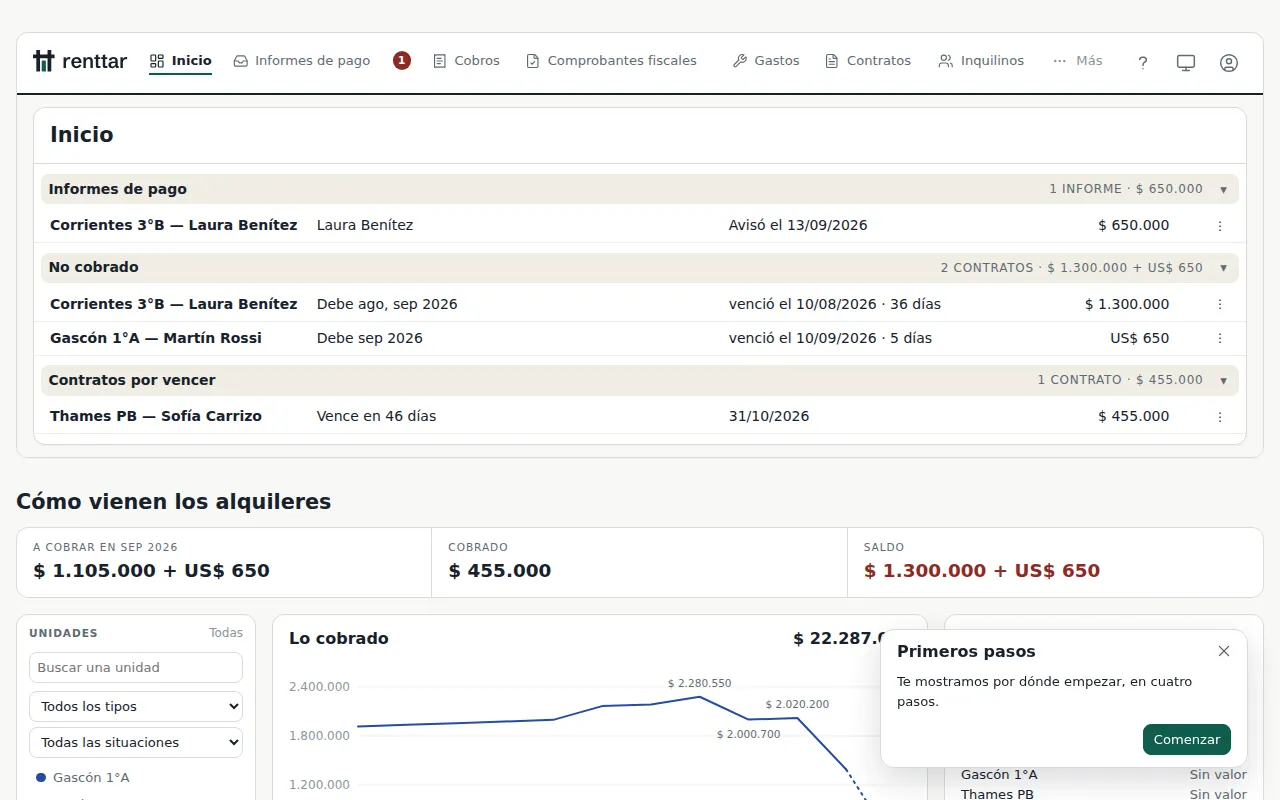
Task: Click the Buscar una unidad search field
Action: (136, 667)
